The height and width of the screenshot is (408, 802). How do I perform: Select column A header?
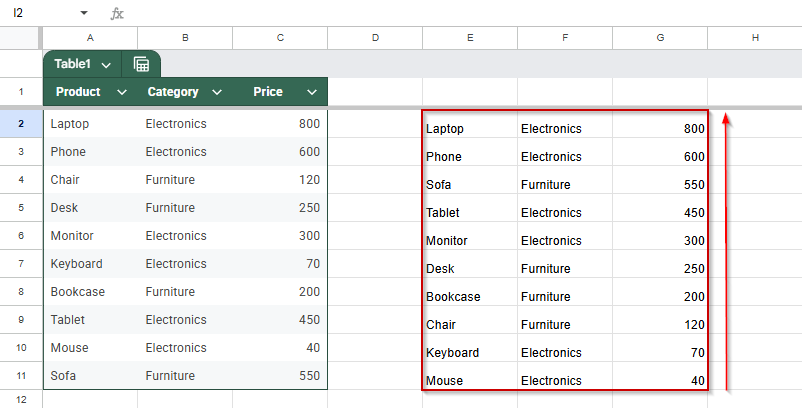tap(90, 38)
